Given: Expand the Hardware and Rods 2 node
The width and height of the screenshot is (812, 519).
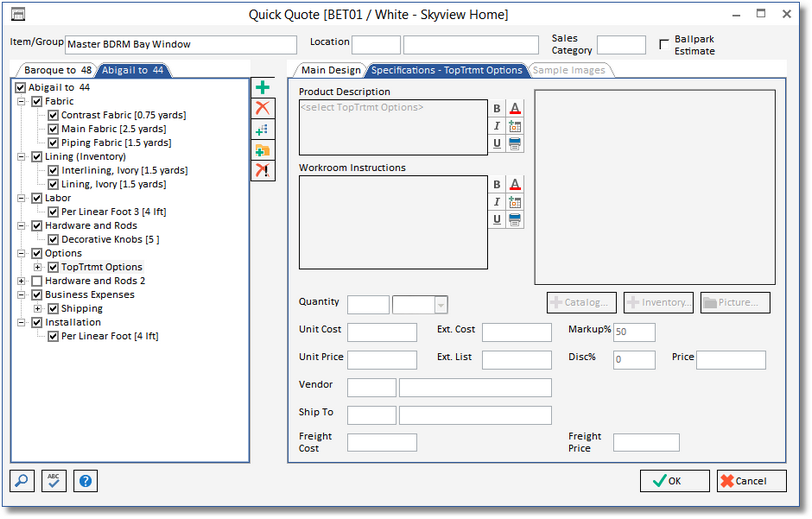Looking at the screenshot, I should (21, 281).
